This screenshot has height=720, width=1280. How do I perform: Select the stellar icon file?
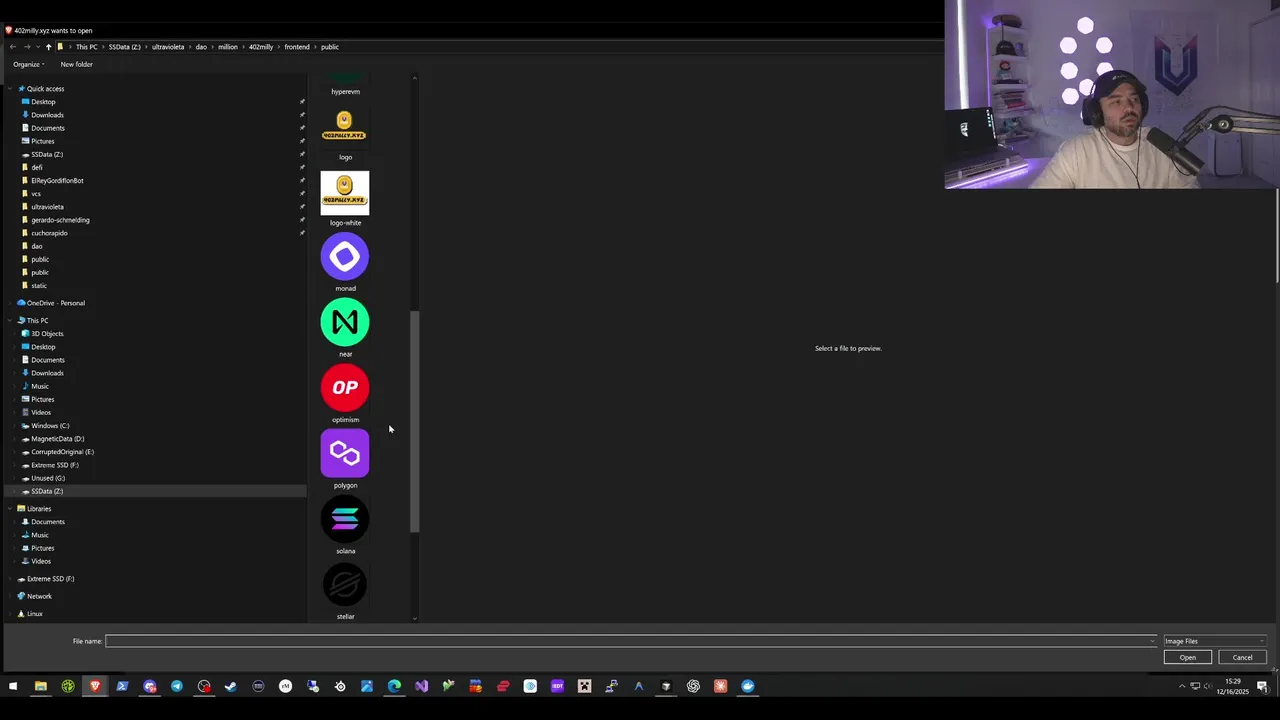click(345, 585)
